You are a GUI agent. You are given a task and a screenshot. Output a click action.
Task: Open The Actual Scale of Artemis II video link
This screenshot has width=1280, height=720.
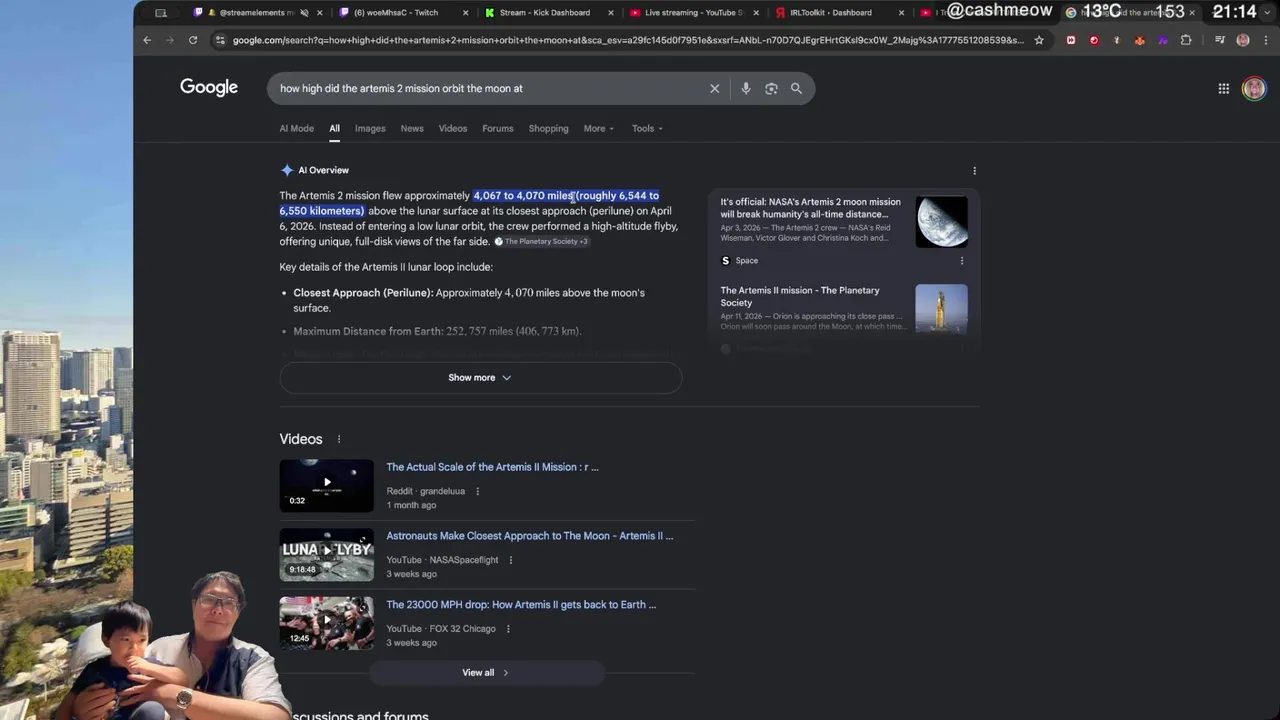click(492, 467)
